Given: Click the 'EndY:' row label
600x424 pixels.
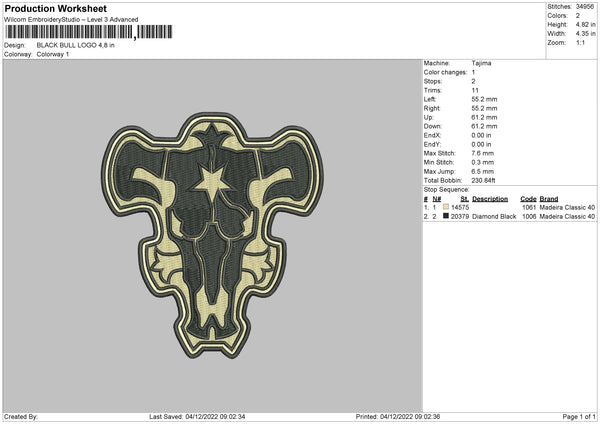Looking at the screenshot, I should [x=432, y=144].
